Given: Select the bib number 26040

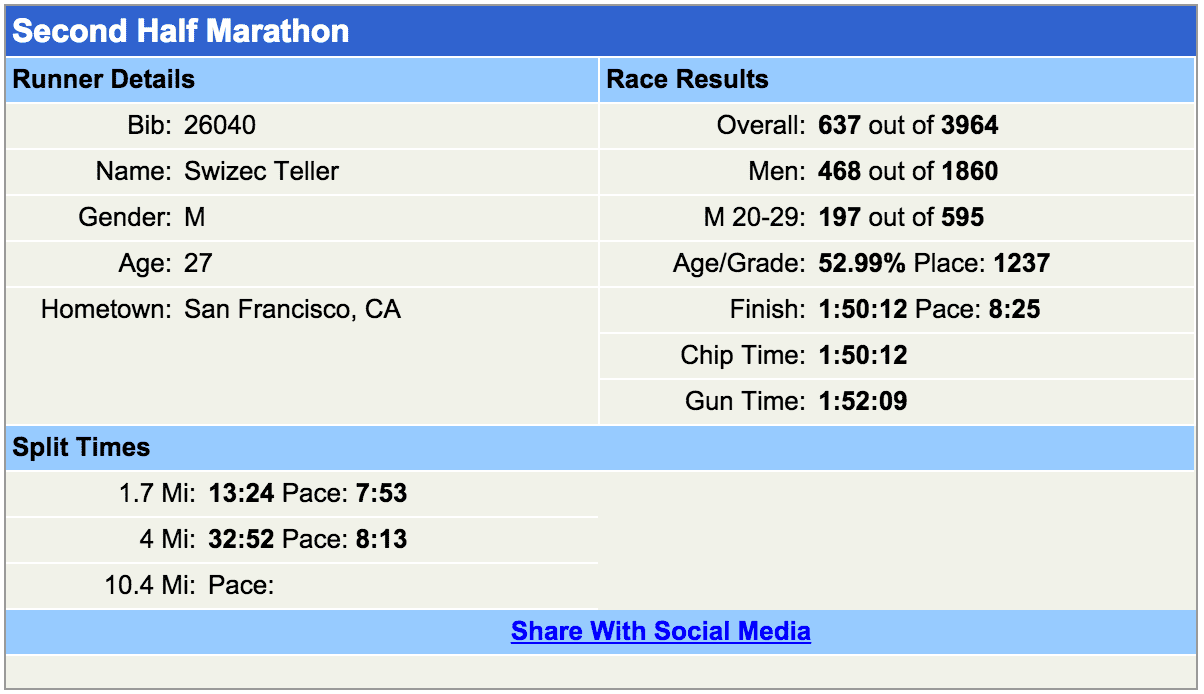Looking at the screenshot, I should (220, 125).
